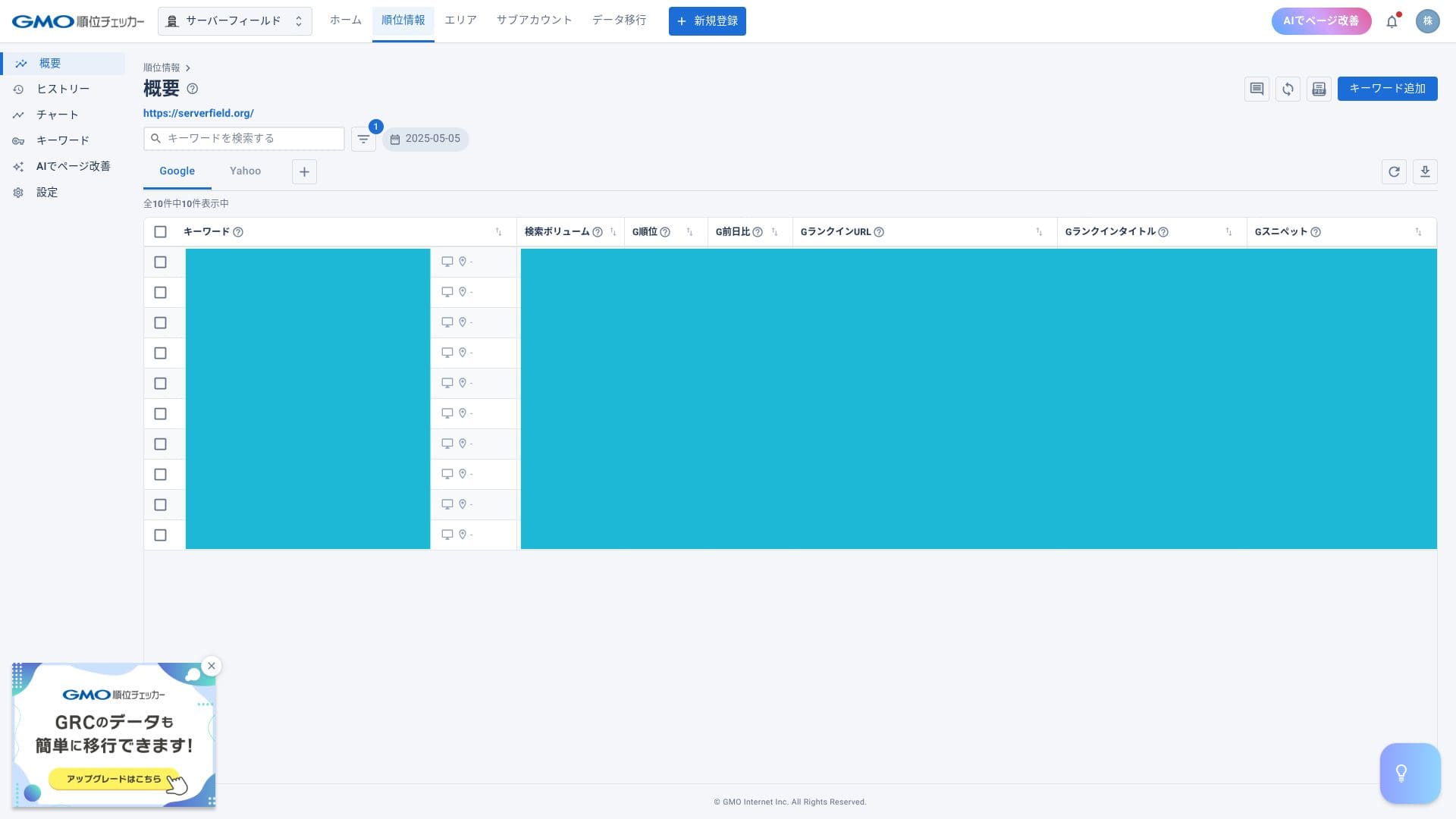
Task: Sort by 検索ボリューム column arrows
Action: point(613,232)
